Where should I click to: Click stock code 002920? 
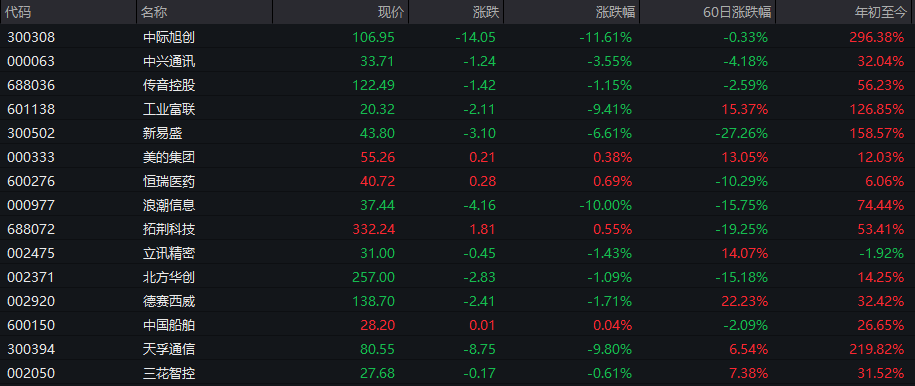click(x=31, y=301)
